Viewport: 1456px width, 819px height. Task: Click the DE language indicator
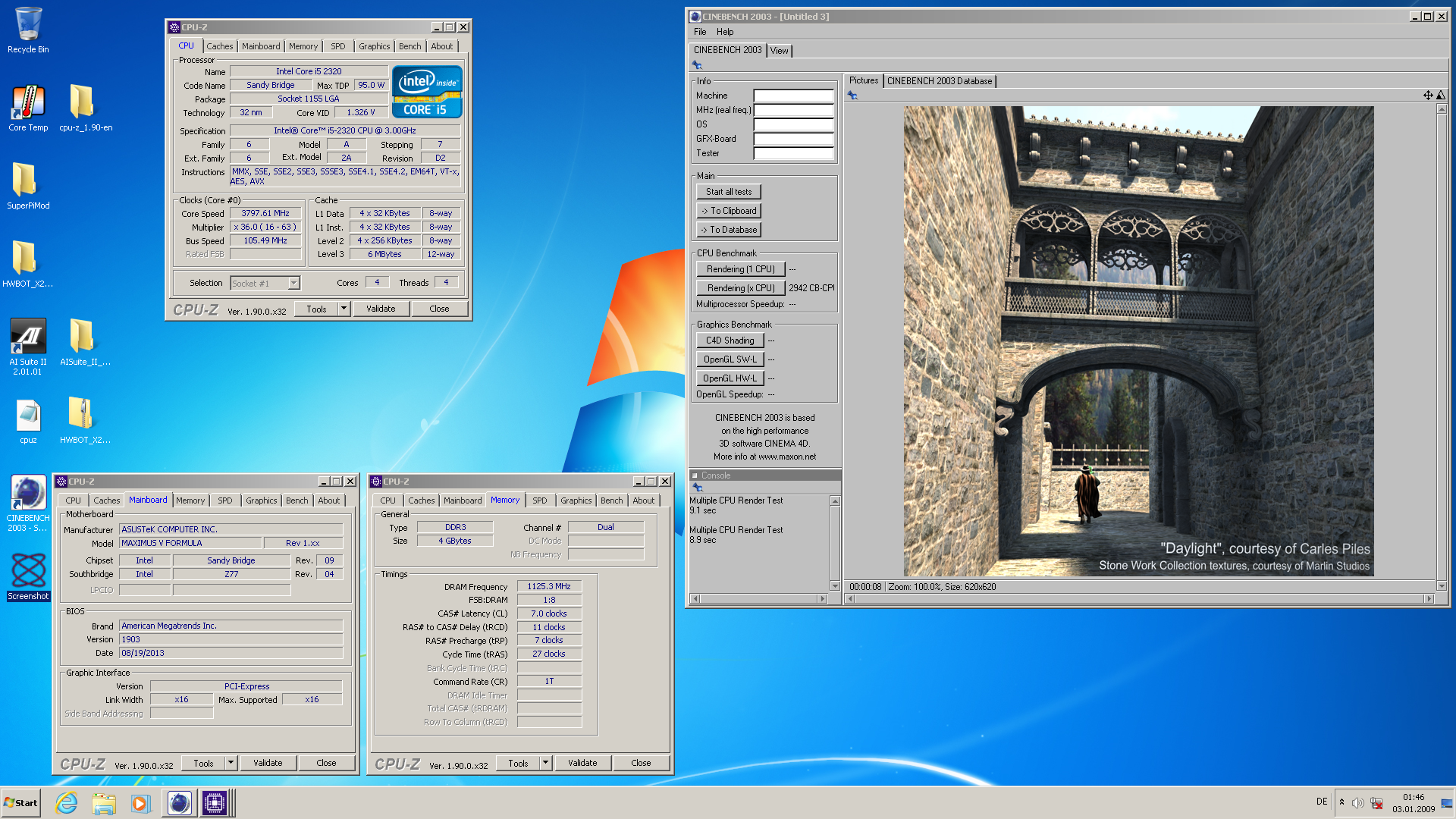(1322, 802)
